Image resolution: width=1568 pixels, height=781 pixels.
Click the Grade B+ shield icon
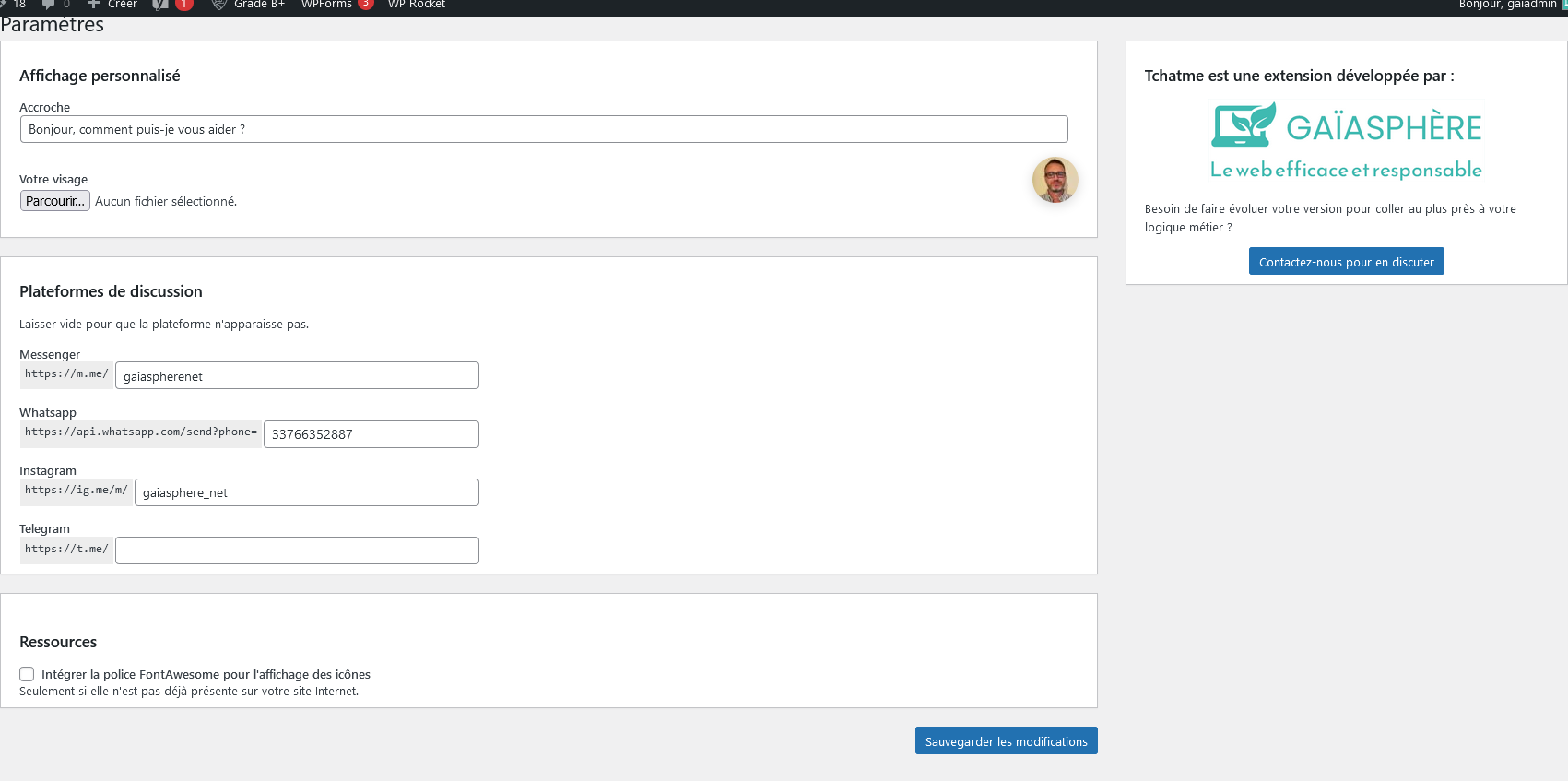(219, 5)
